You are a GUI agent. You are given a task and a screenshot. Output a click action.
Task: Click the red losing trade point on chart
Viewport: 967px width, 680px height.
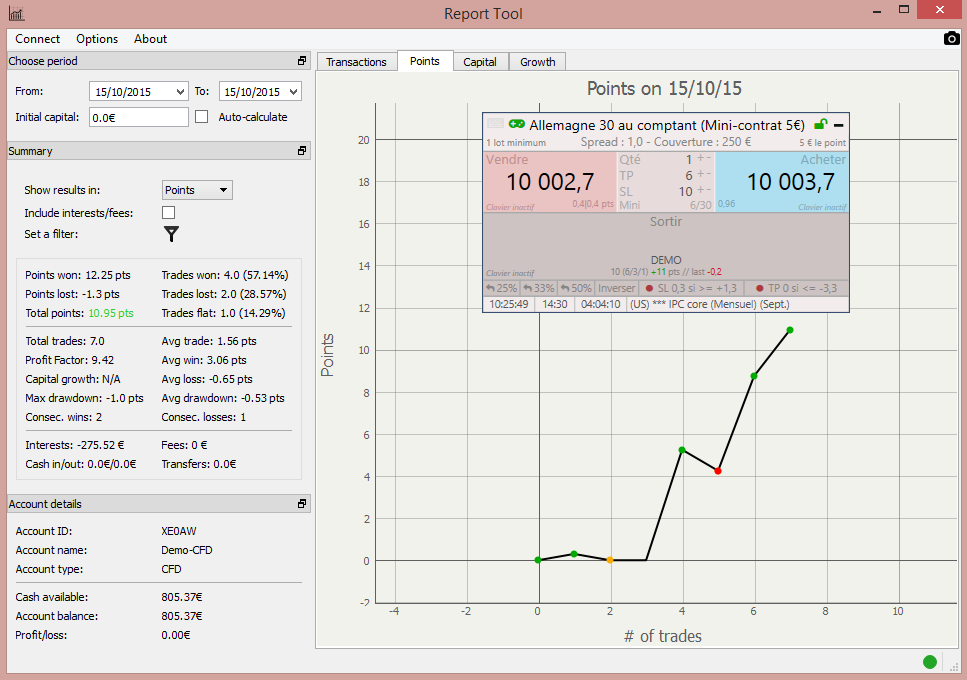click(x=718, y=471)
